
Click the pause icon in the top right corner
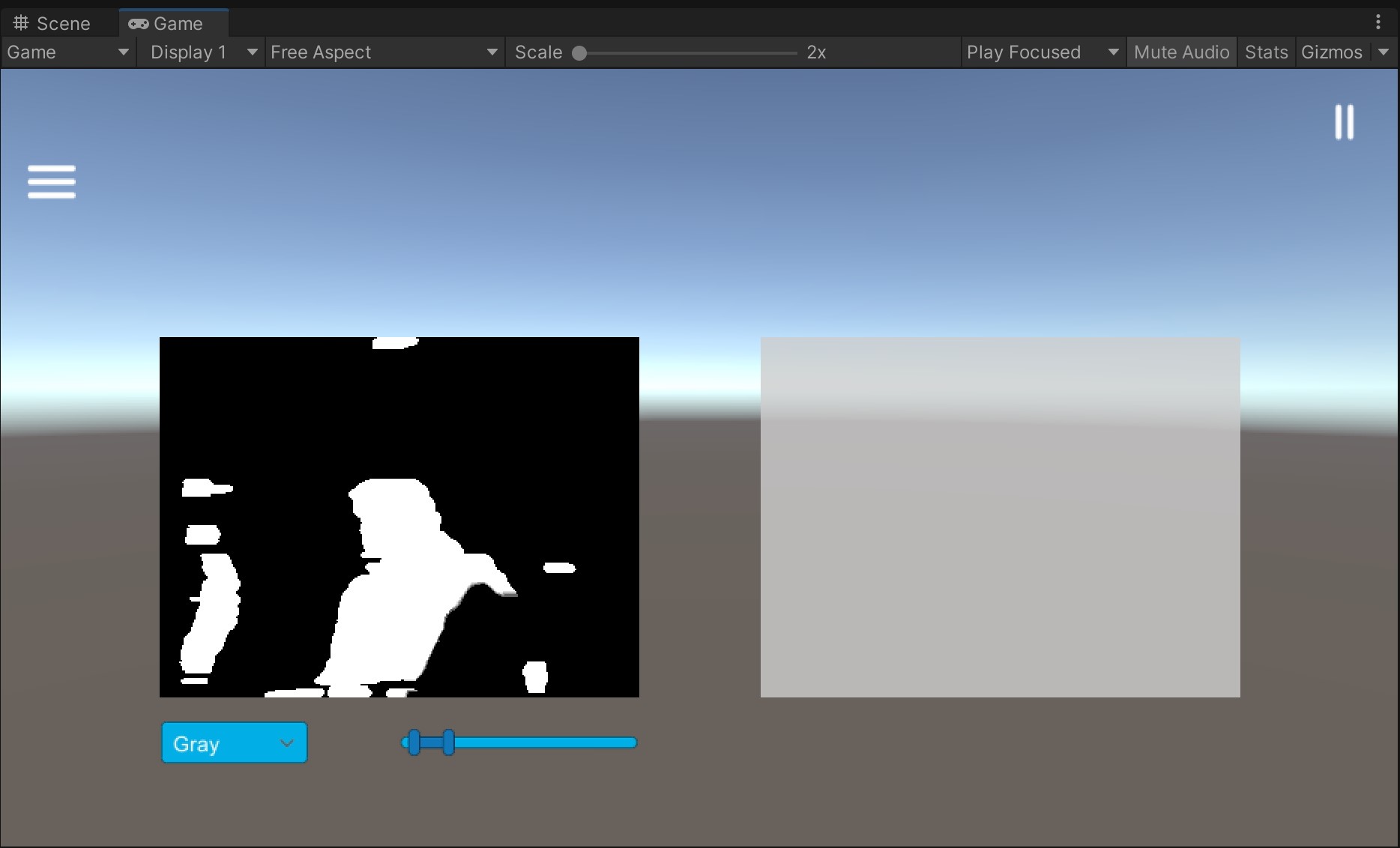(x=1344, y=122)
